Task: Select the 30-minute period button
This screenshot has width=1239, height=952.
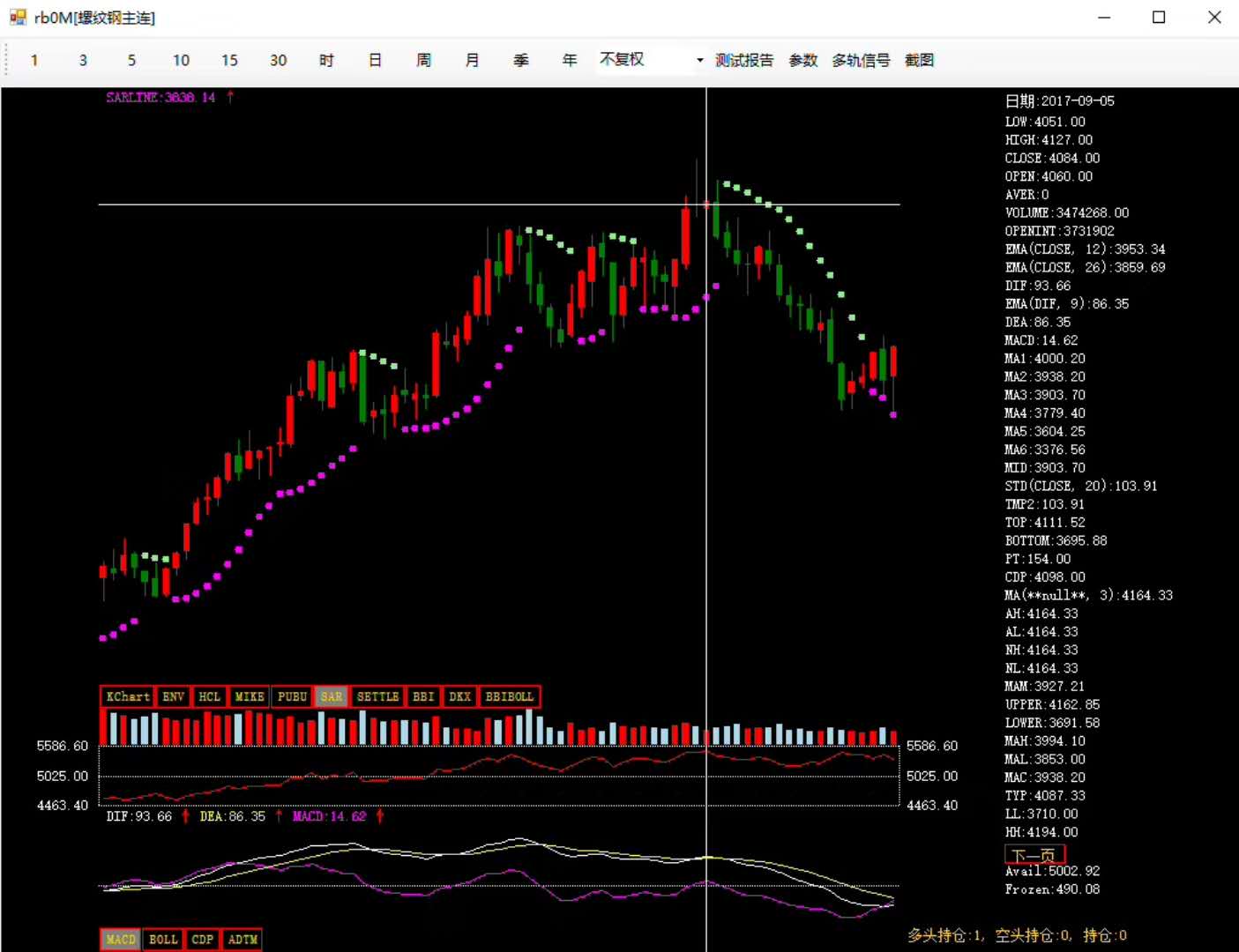Action: point(278,60)
